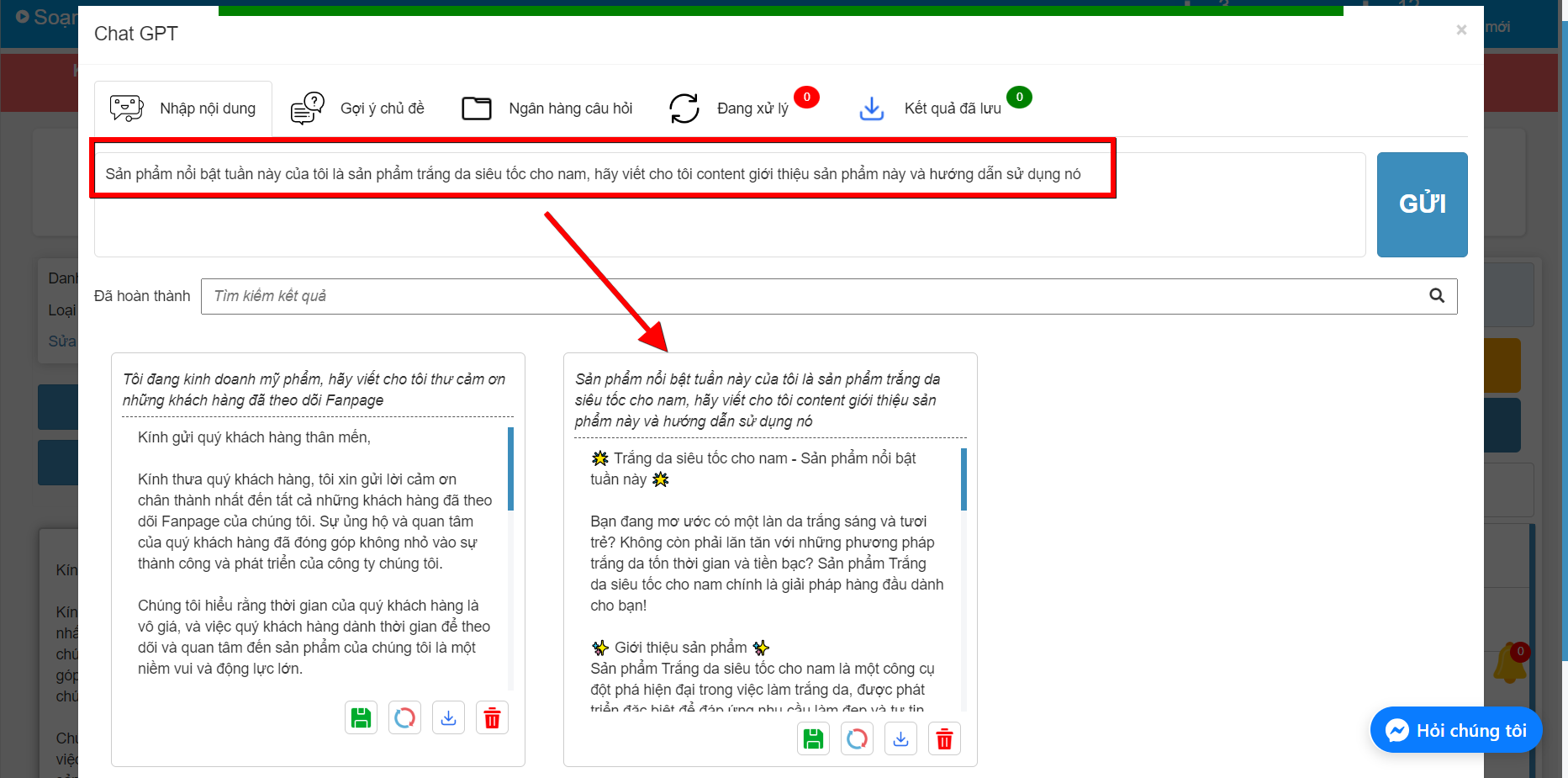Save the trắng da siêu tốc result
Screen dimensions: 1568x778
tap(814, 739)
